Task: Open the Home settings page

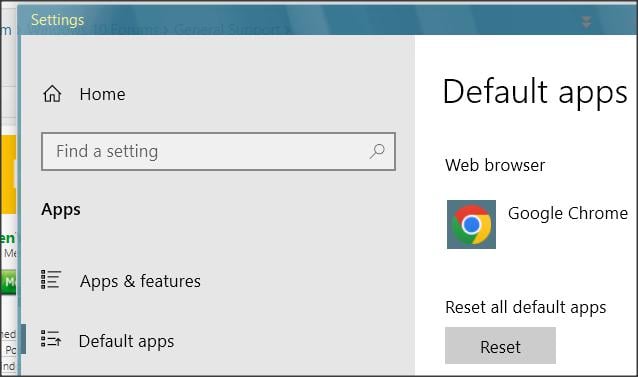Action: pyautogui.click(x=103, y=94)
